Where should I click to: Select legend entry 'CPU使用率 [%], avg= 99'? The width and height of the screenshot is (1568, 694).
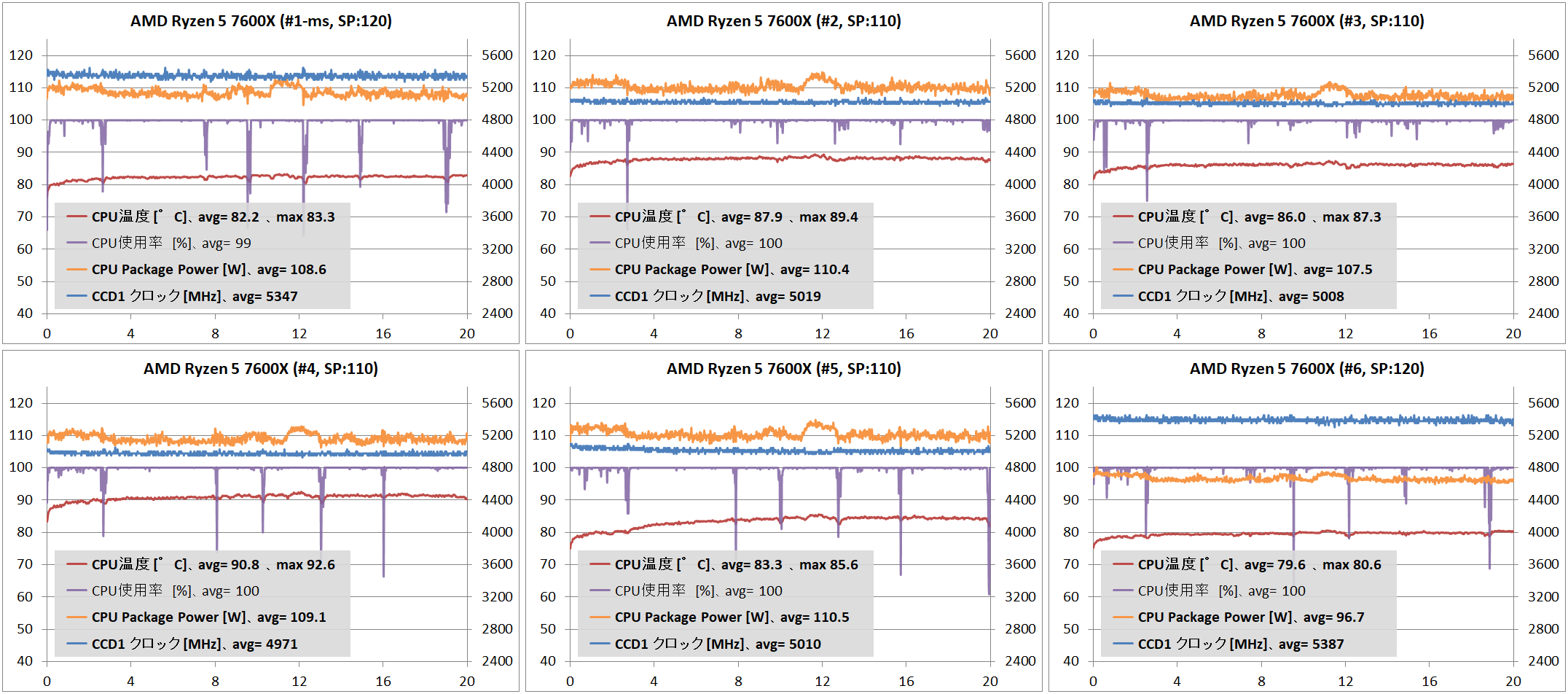159,243
